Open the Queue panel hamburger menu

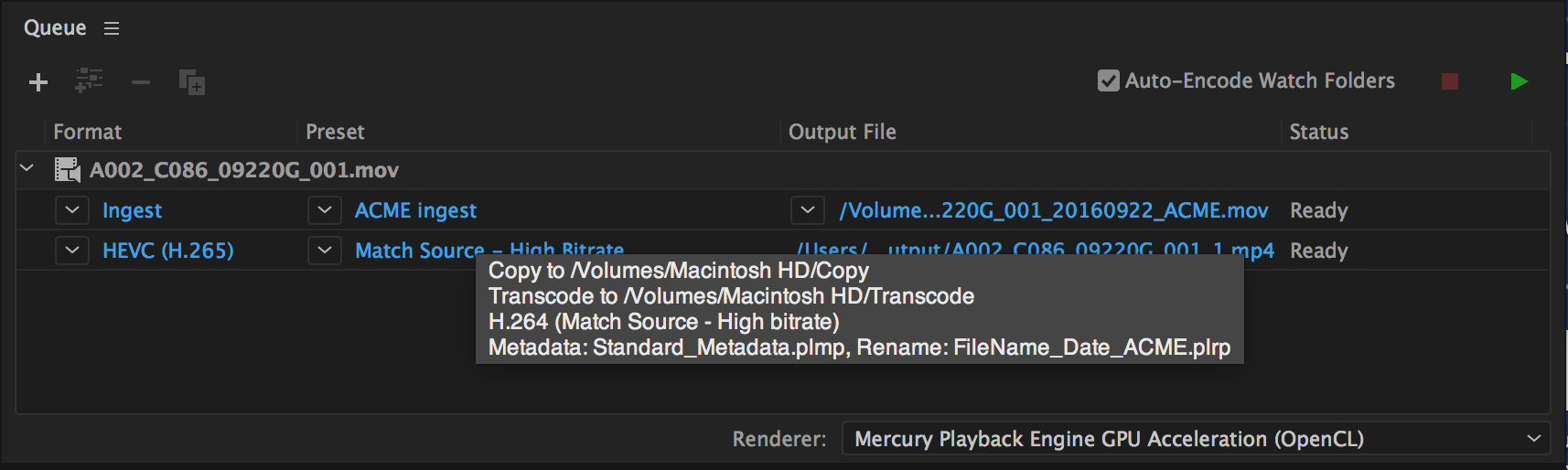click(112, 28)
